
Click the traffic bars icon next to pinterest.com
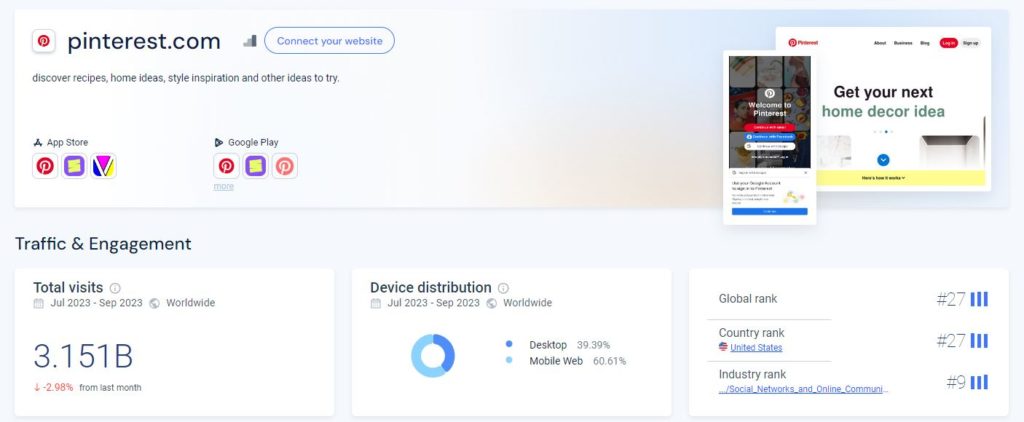click(249, 41)
